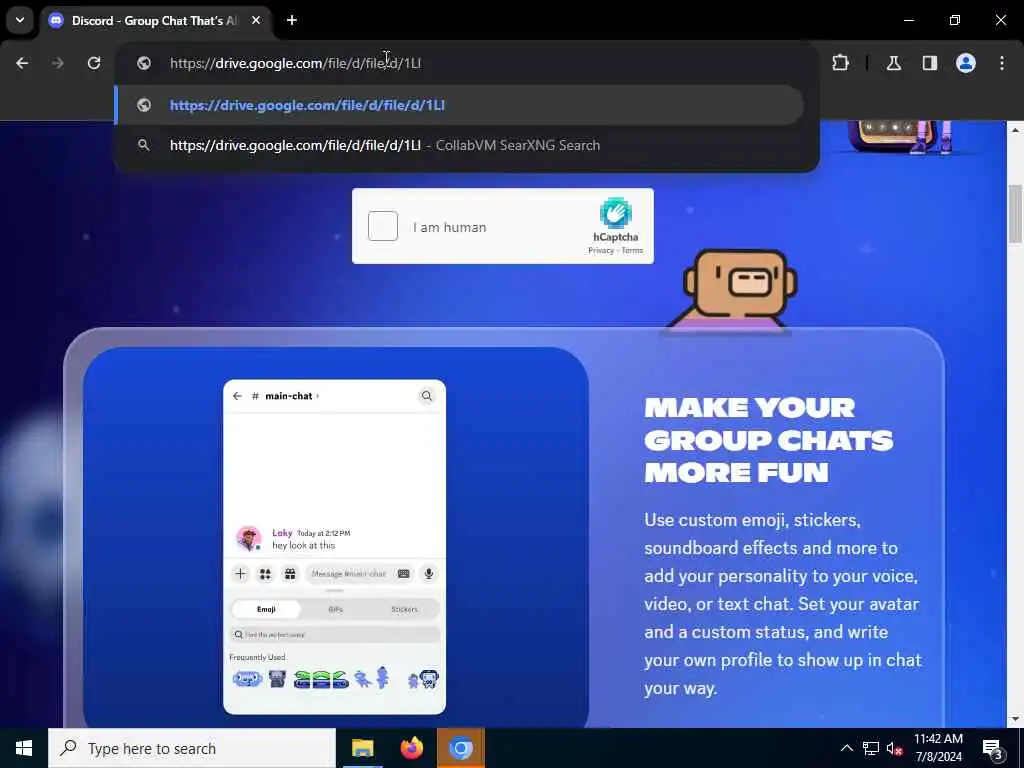Open hCaptcha Terms link
The height and width of the screenshot is (768, 1024).
pos(632,251)
